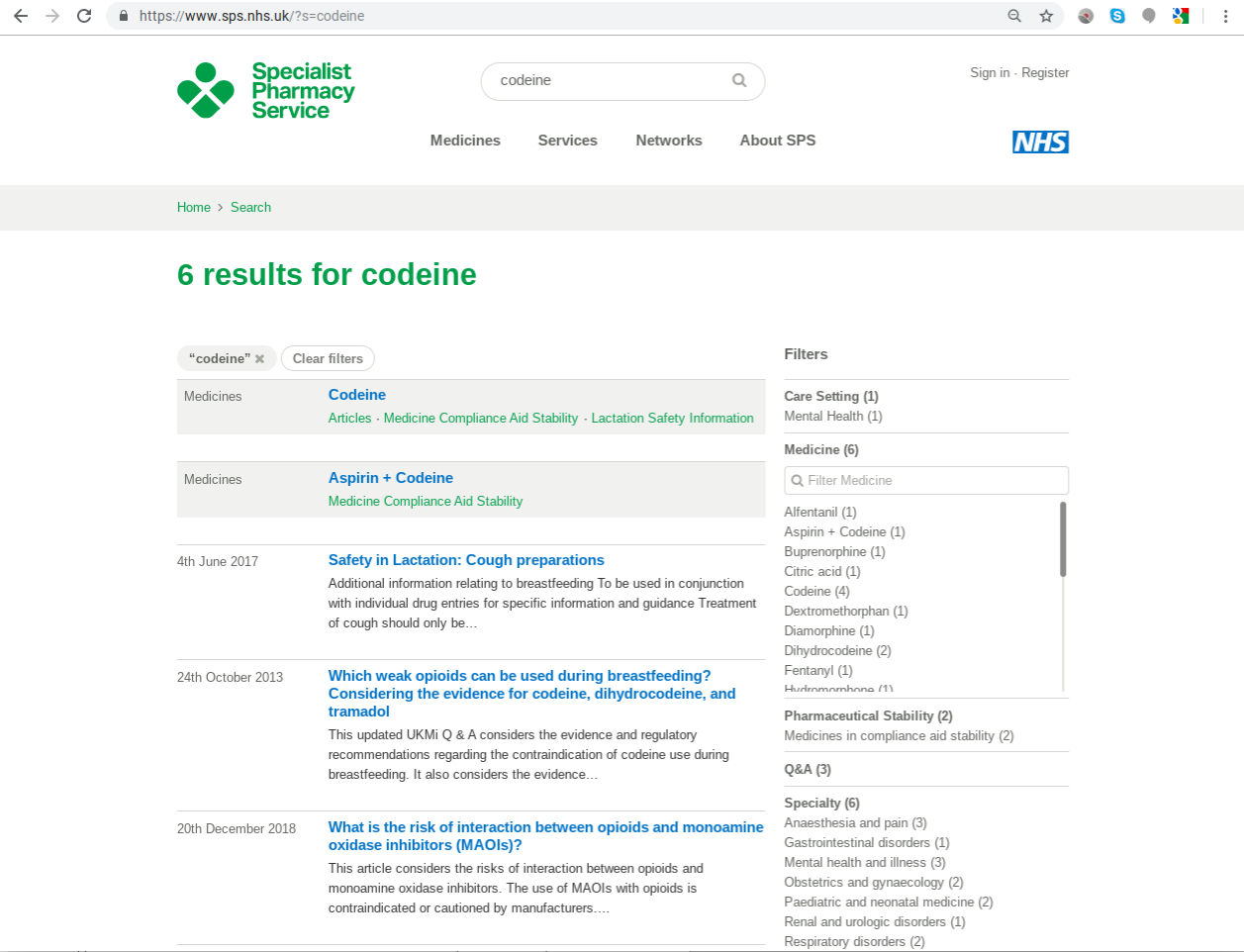
Task: Expand the Q&A (3) filter section
Action: pos(808,770)
